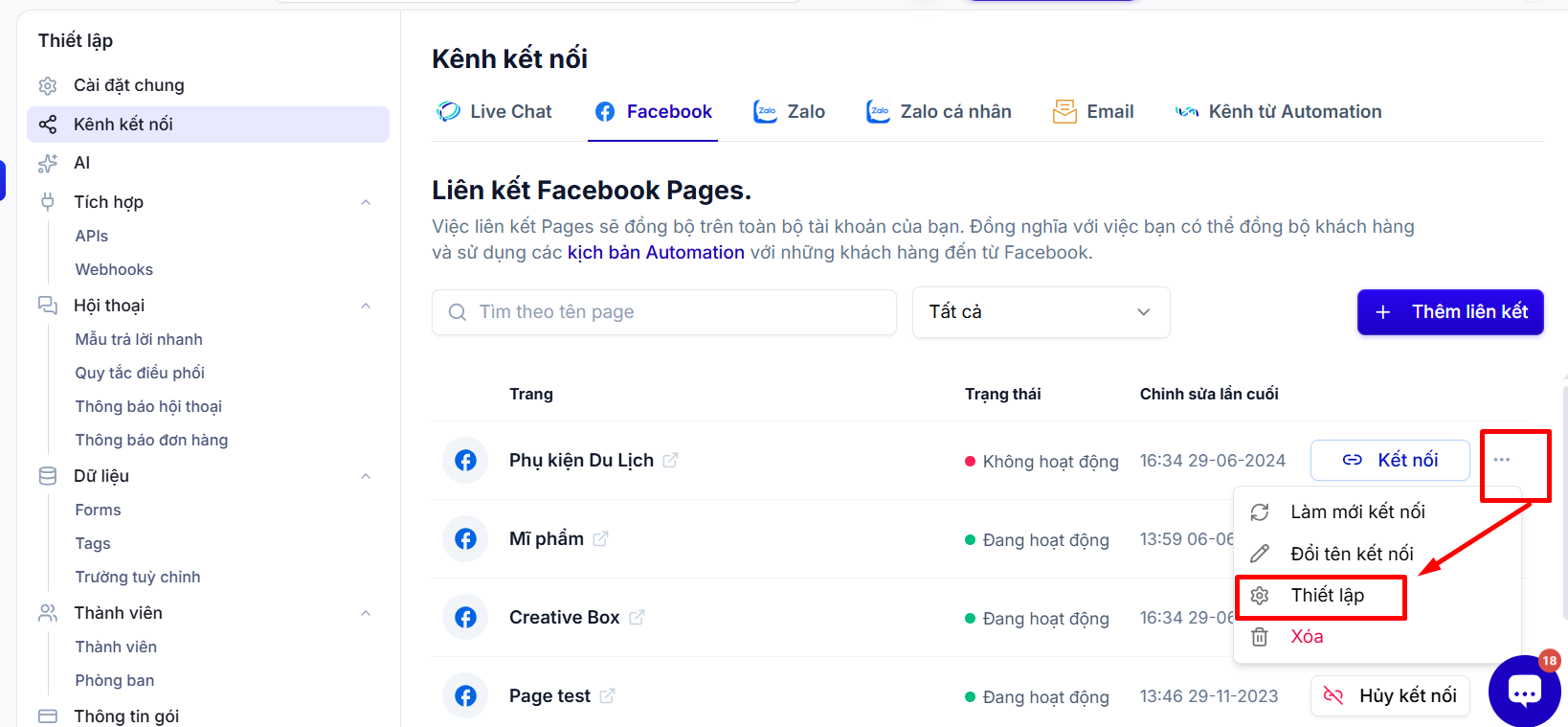Collapse the Tích hợp section
This screenshot has width=1568, height=727.
(366, 202)
